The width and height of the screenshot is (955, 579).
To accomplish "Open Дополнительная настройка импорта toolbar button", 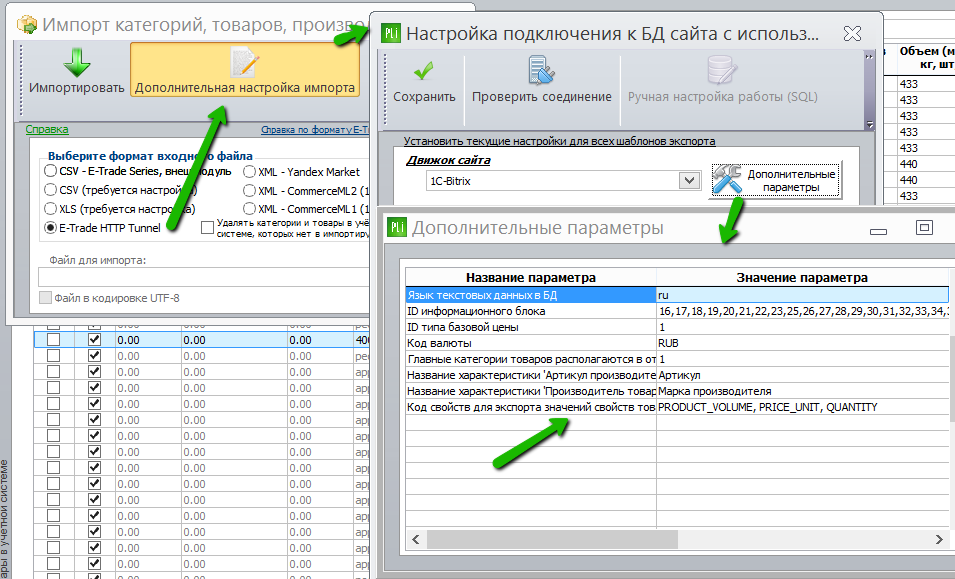I will pos(244,70).
